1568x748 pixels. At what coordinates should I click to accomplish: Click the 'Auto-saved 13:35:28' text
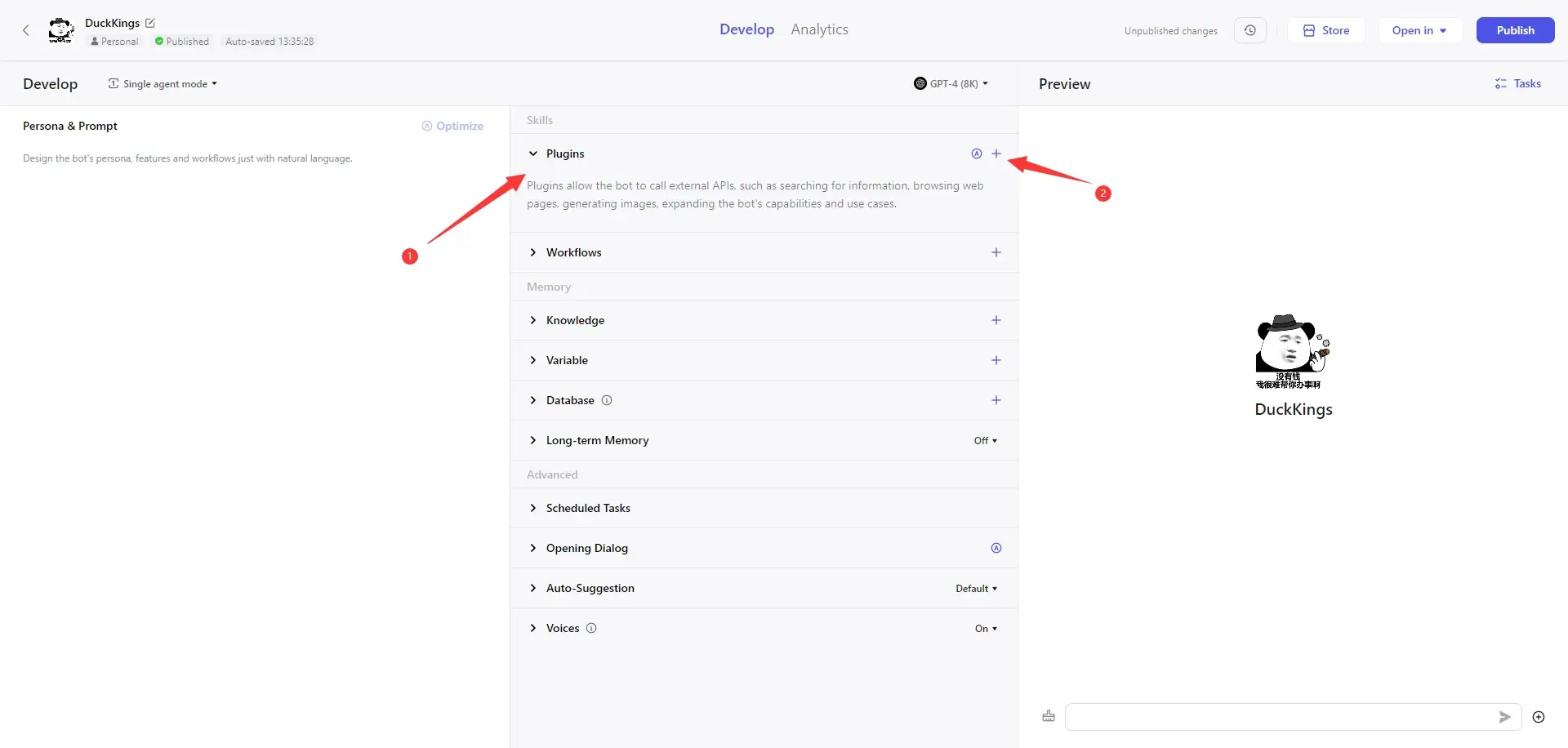pyautogui.click(x=269, y=41)
